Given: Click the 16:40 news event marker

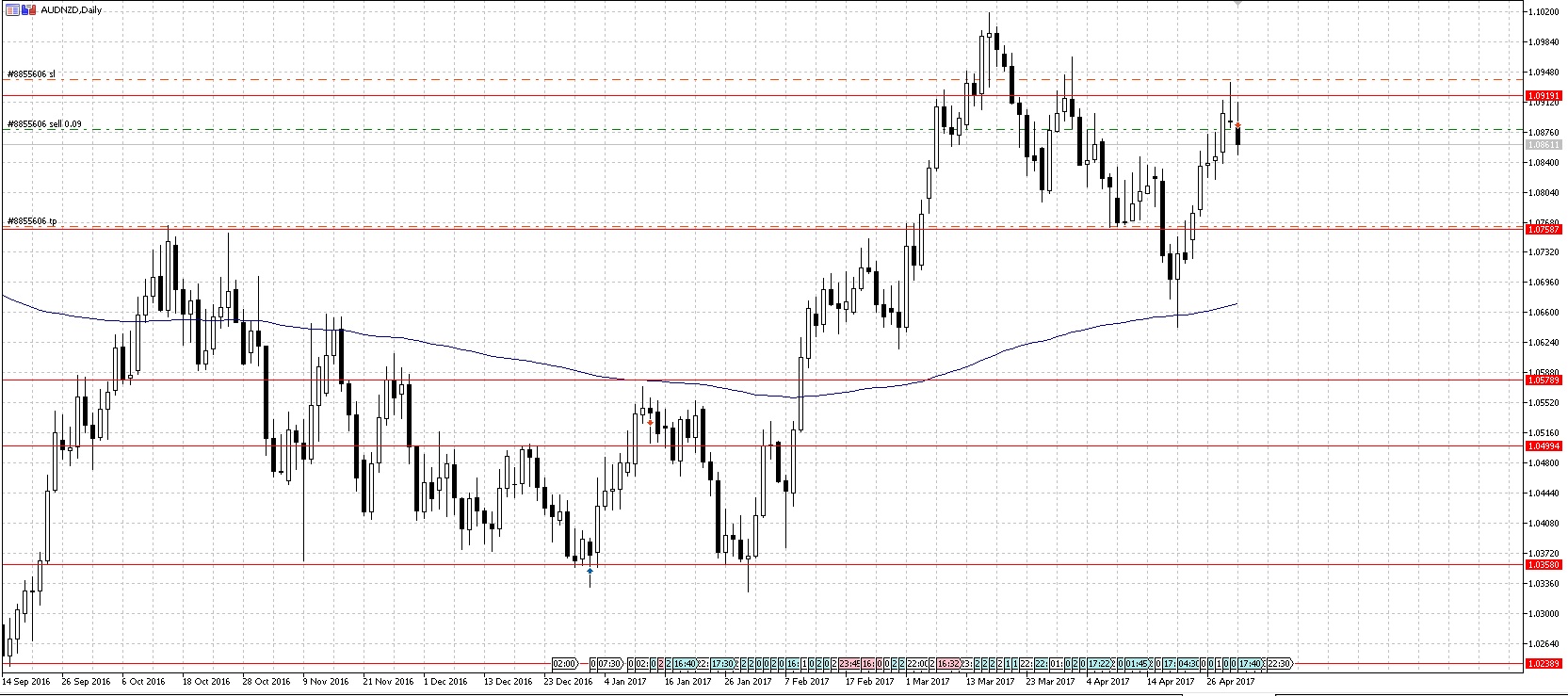Looking at the screenshot, I should (x=685, y=663).
